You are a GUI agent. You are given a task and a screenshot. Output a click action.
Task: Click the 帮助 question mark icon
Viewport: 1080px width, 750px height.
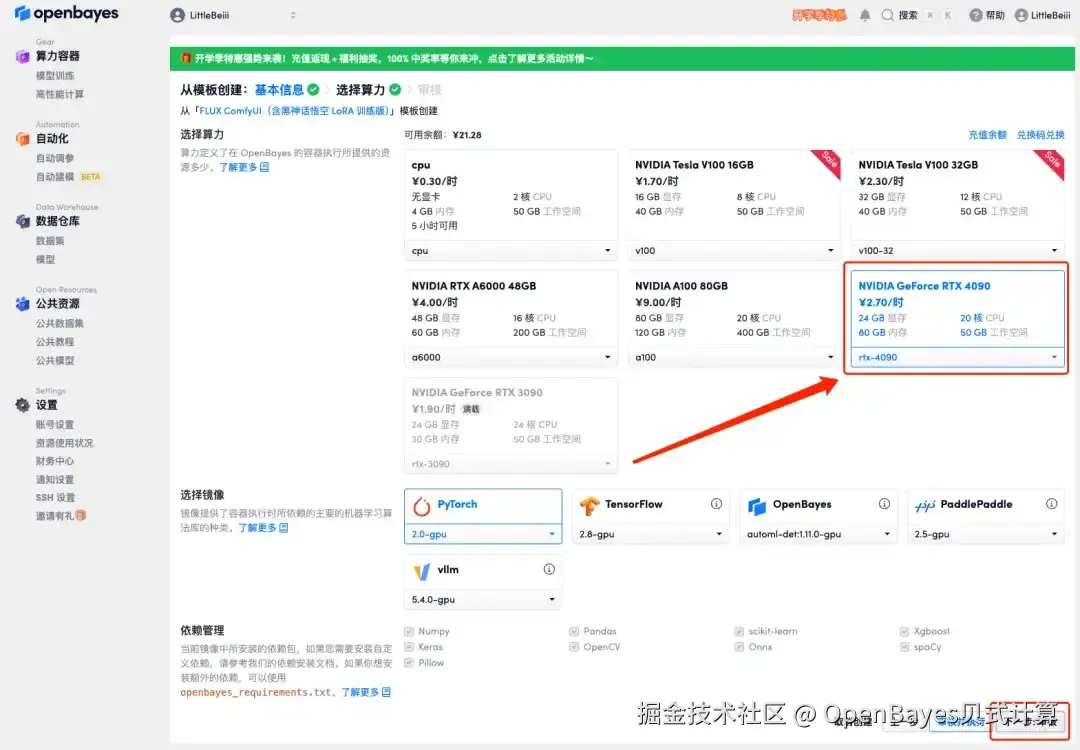coord(975,15)
